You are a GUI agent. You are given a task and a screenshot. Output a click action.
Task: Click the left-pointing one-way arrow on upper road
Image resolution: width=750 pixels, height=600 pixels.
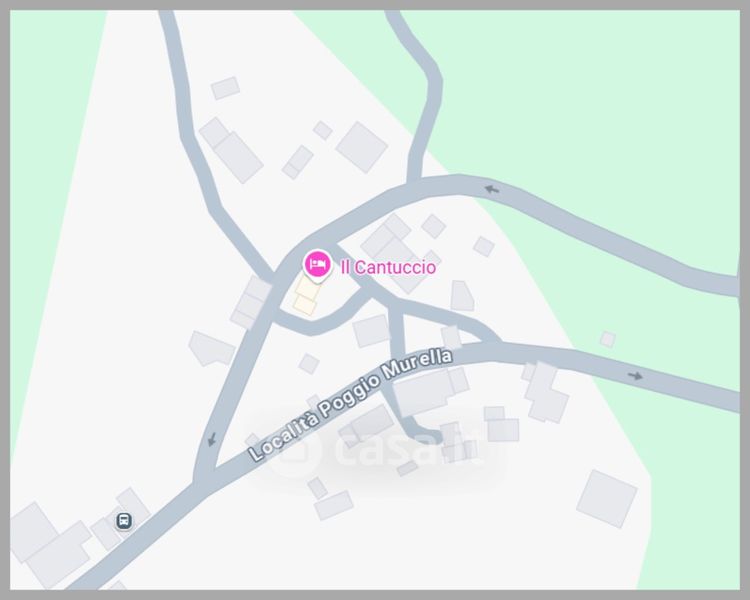[492, 189]
